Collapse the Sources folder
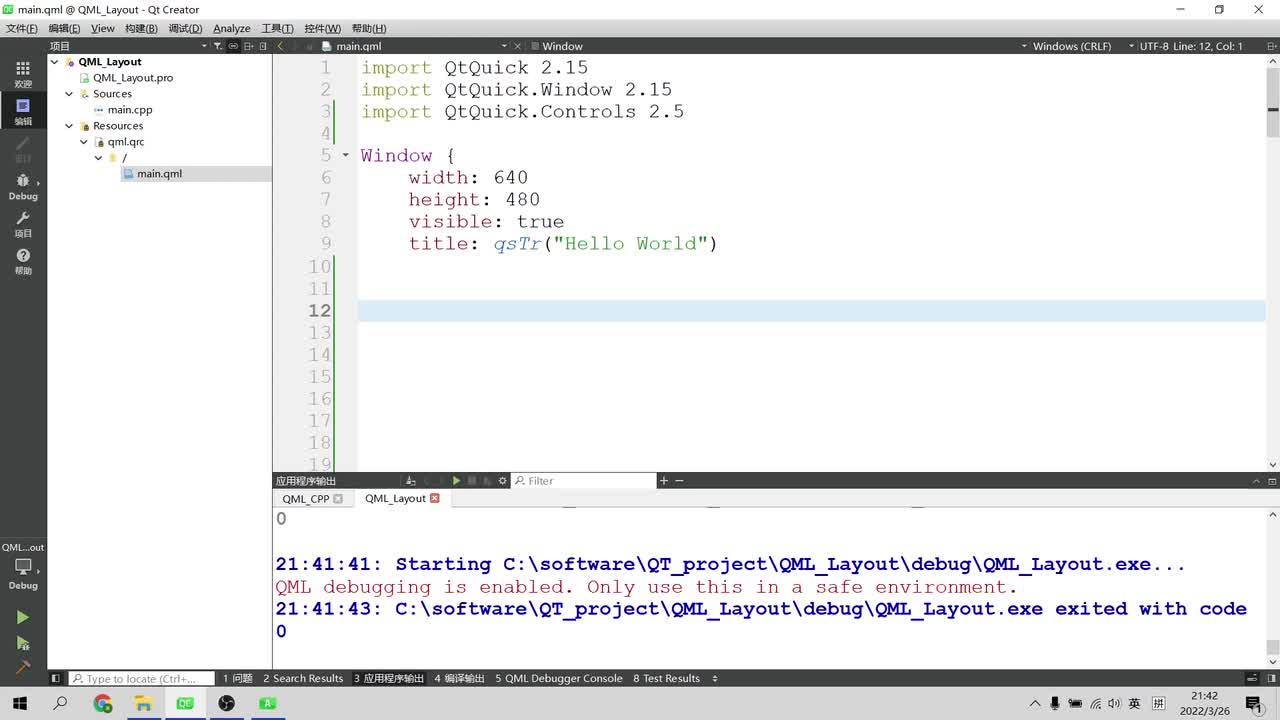The width and height of the screenshot is (1280, 720). pyautogui.click(x=69, y=94)
